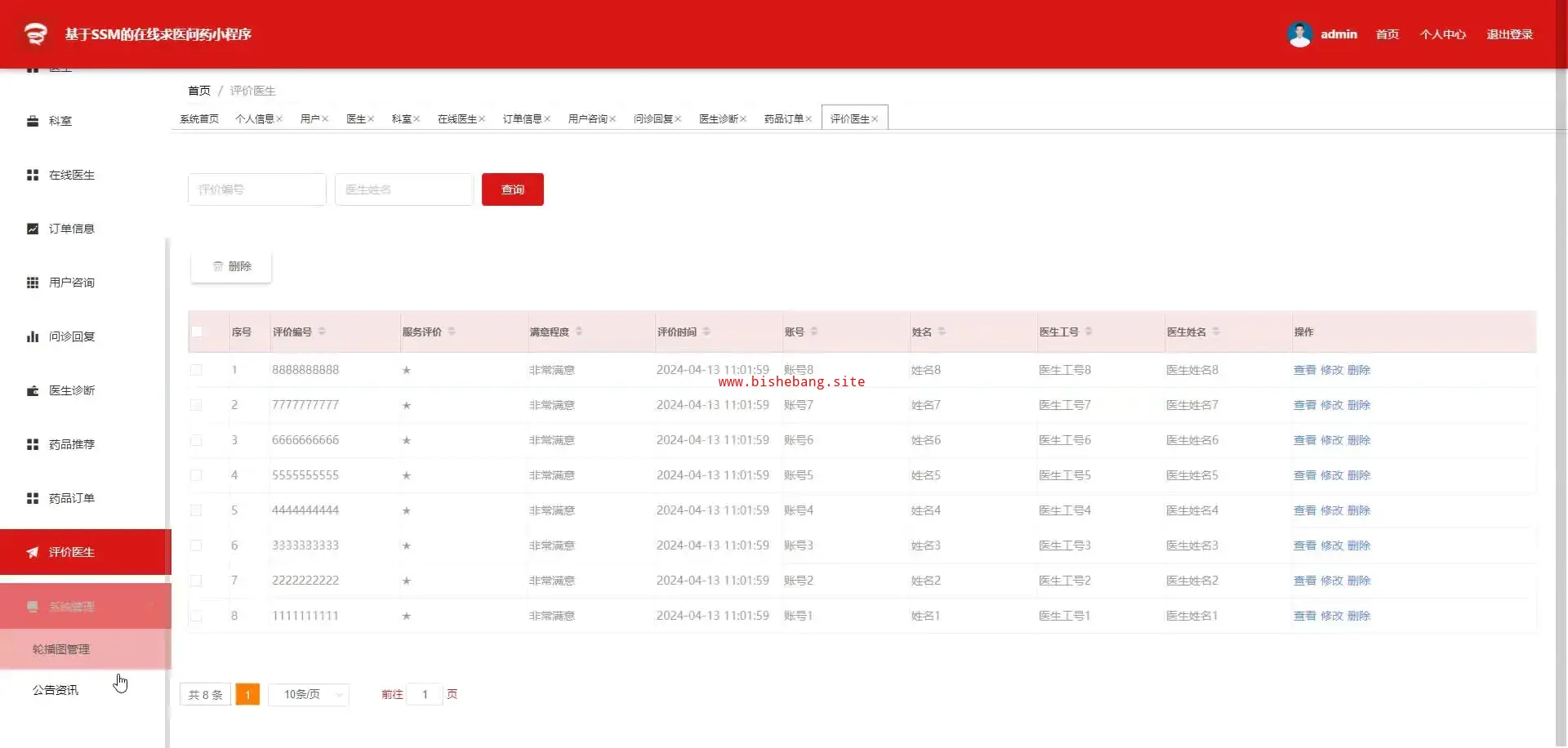Sort by 评价时间 column arrows

click(x=706, y=332)
